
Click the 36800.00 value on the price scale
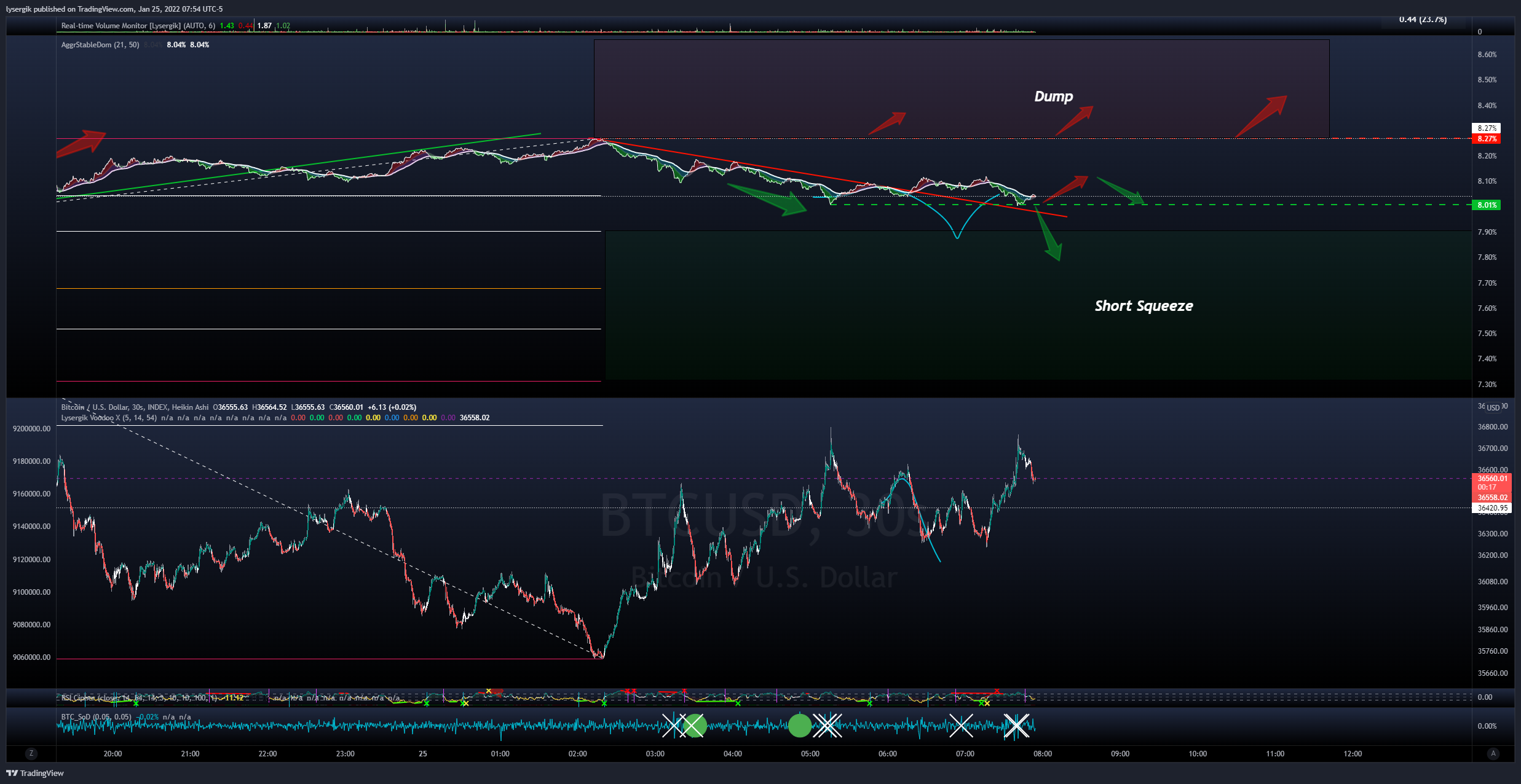point(1492,427)
